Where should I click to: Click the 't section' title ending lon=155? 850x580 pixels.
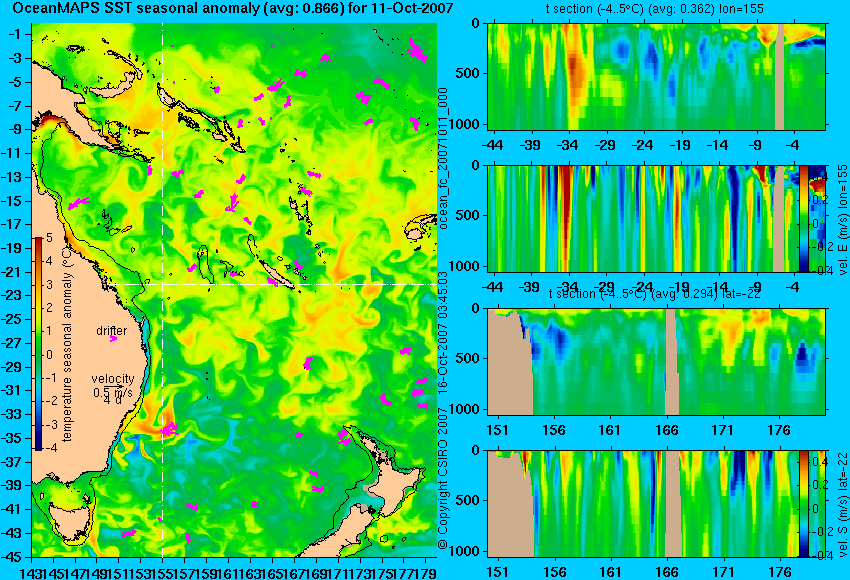point(655,9)
